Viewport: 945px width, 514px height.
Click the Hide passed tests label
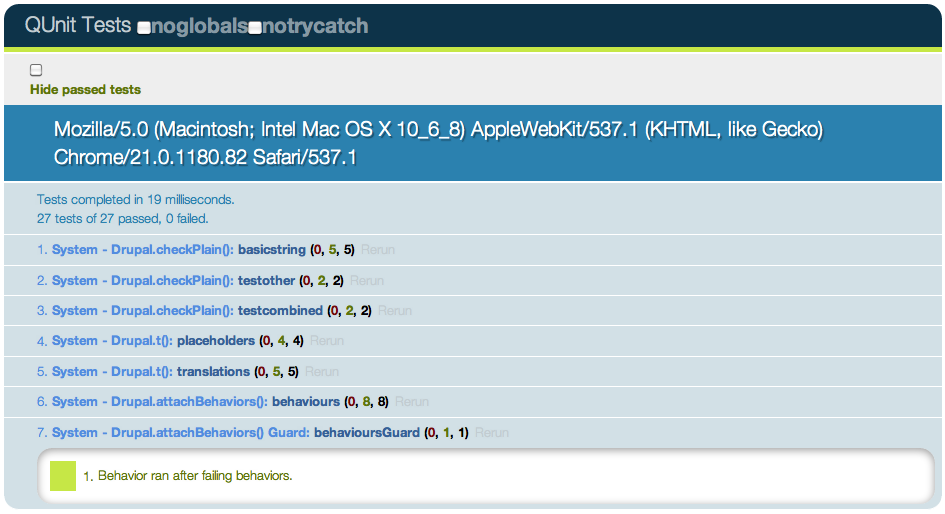pyautogui.click(x=86, y=89)
